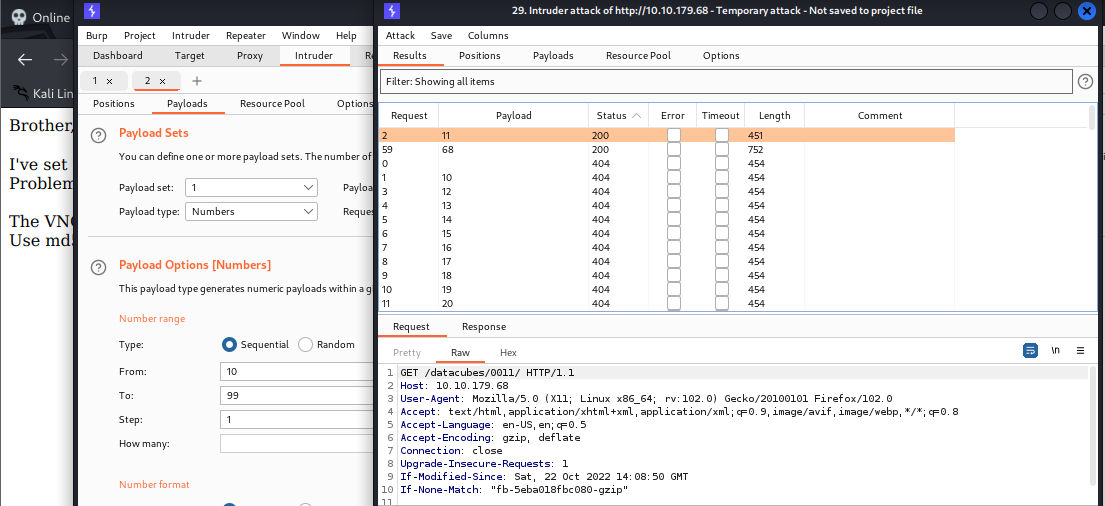
Task: Open the Repeater menu
Action: pyautogui.click(x=246, y=35)
